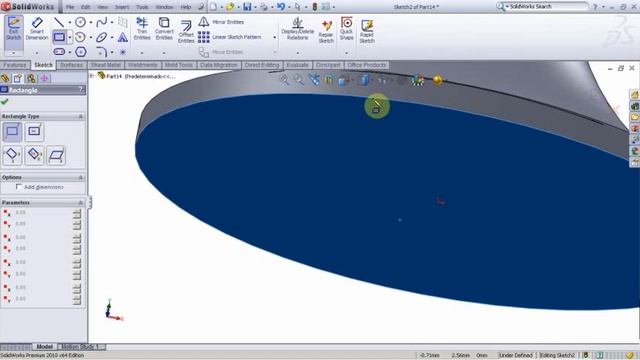640x360 pixels.
Task: Click the New document icon
Action: (213, 7)
